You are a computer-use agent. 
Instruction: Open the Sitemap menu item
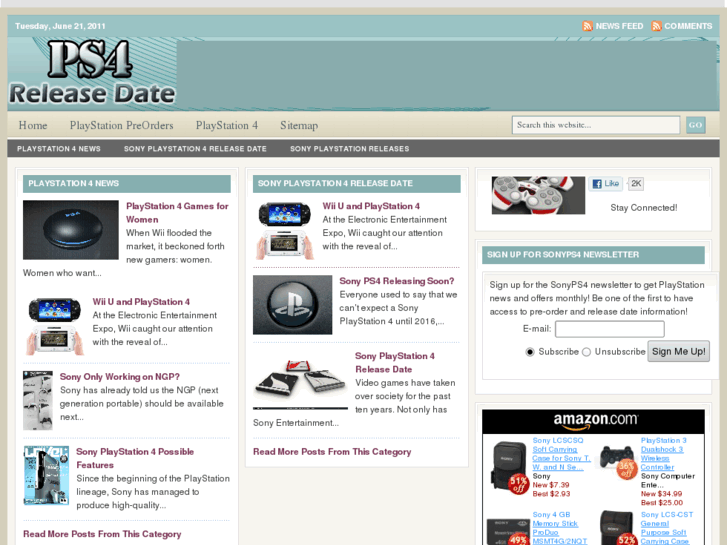click(x=299, y=125)
